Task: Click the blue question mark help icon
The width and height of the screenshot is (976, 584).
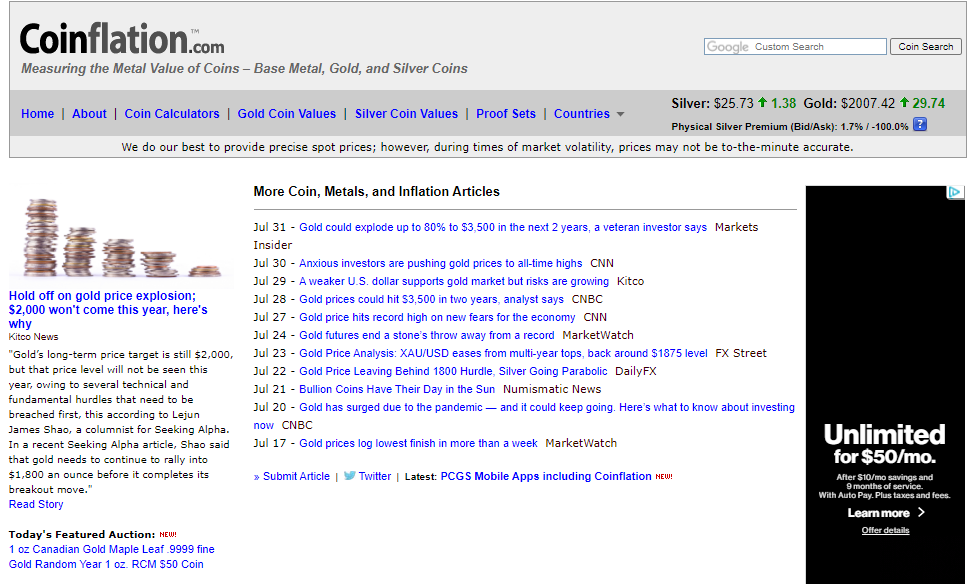Action: [x=920, y=125]
